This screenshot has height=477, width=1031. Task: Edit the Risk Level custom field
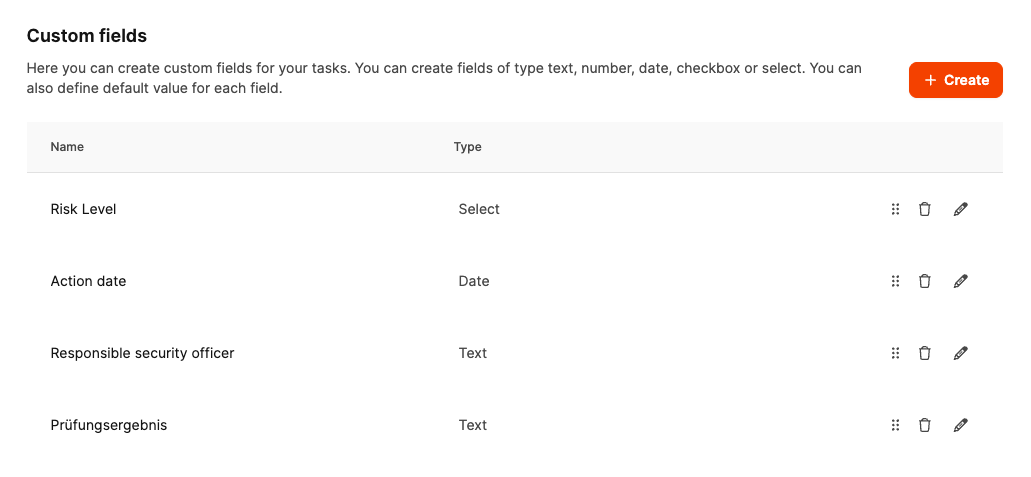[x=961, y=209]
